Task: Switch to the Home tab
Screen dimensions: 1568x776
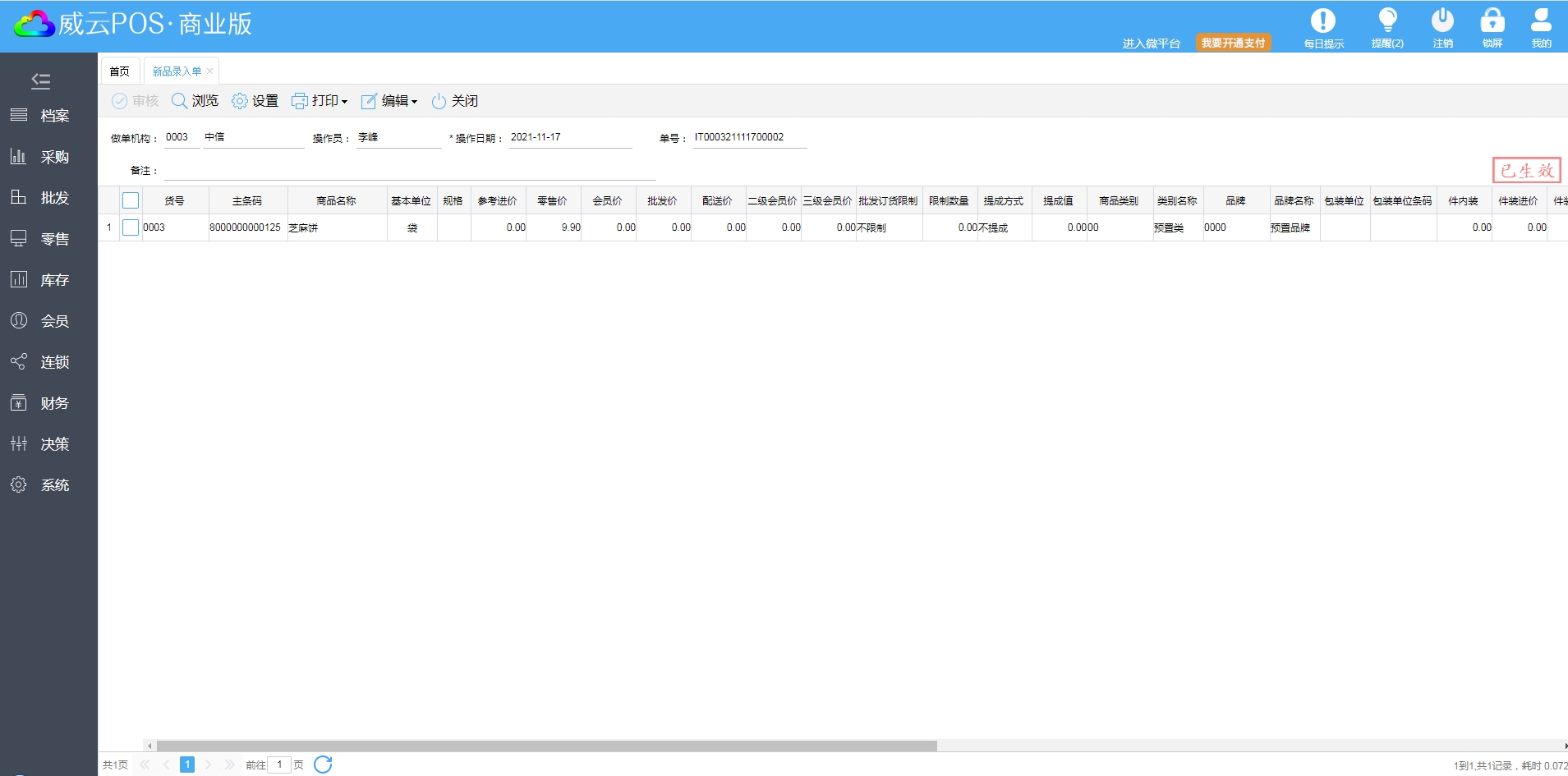Action: tap(120, 71)
